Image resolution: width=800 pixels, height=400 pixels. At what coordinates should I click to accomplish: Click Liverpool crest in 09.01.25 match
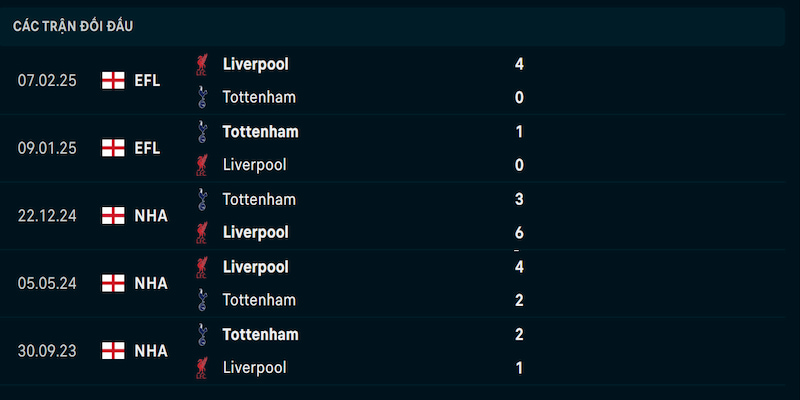coord(202,165)
